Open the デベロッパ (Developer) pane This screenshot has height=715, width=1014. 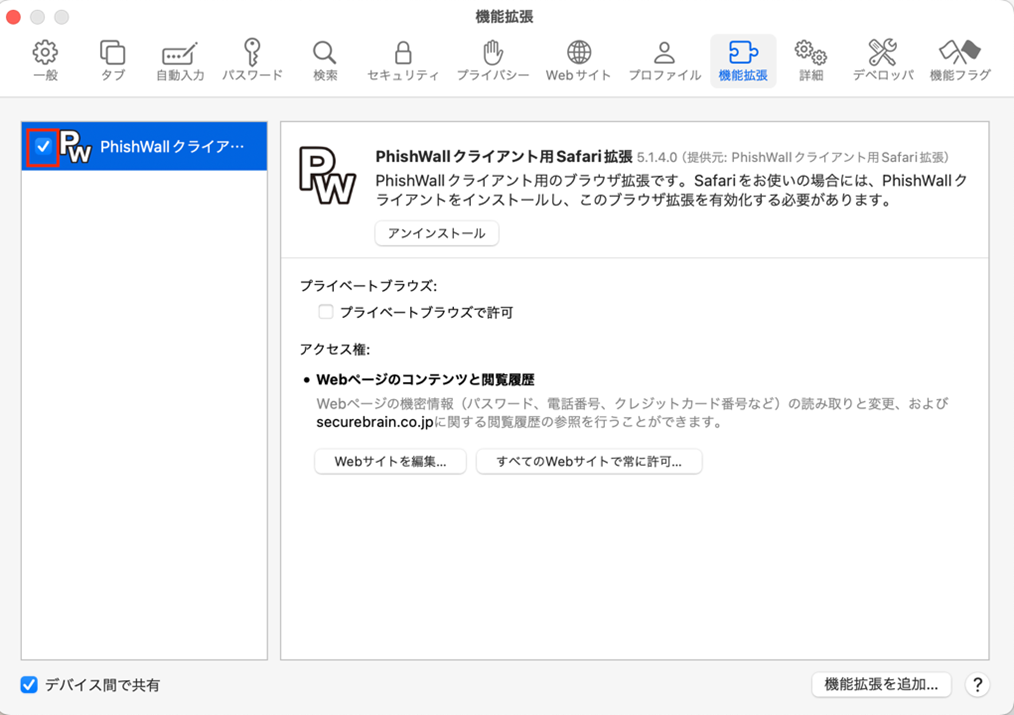pyautogui.click(x=883, y=61)
